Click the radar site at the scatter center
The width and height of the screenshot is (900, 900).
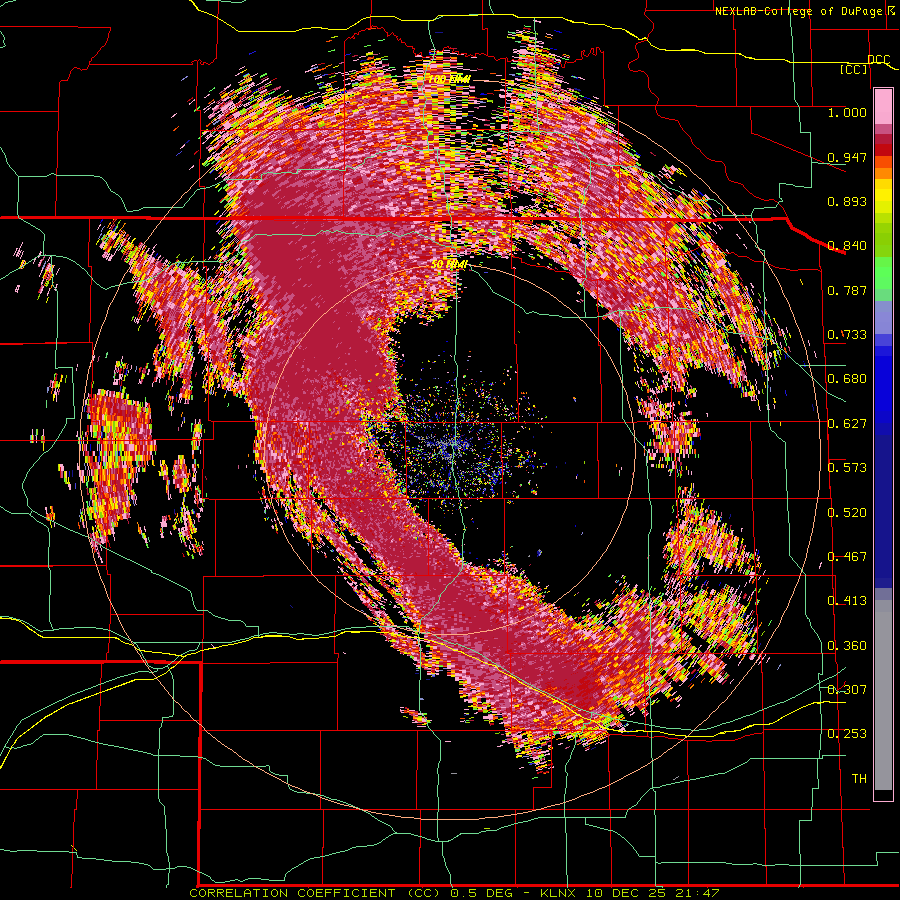tap(453, 443)
